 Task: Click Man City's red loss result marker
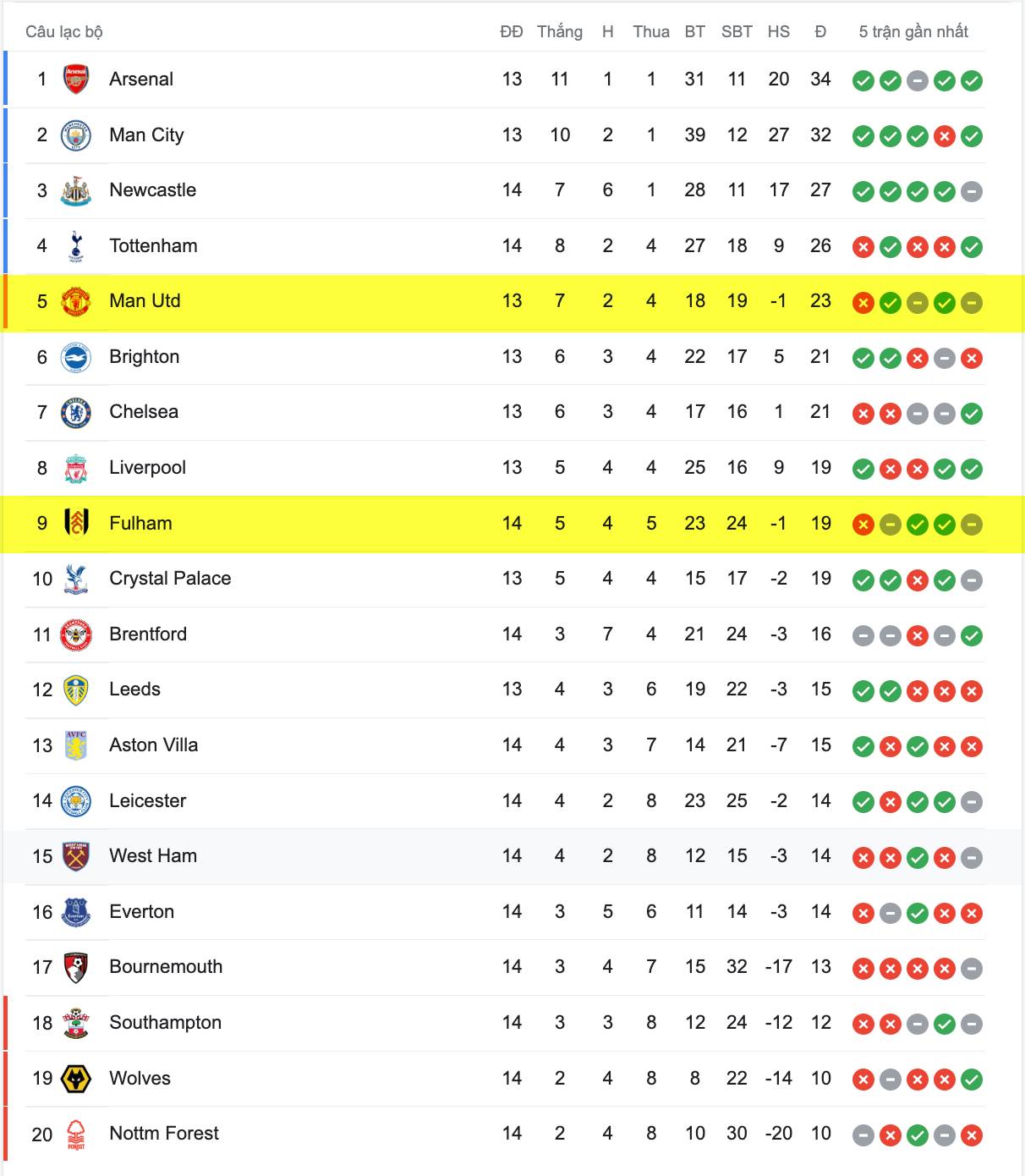[945, 136]
